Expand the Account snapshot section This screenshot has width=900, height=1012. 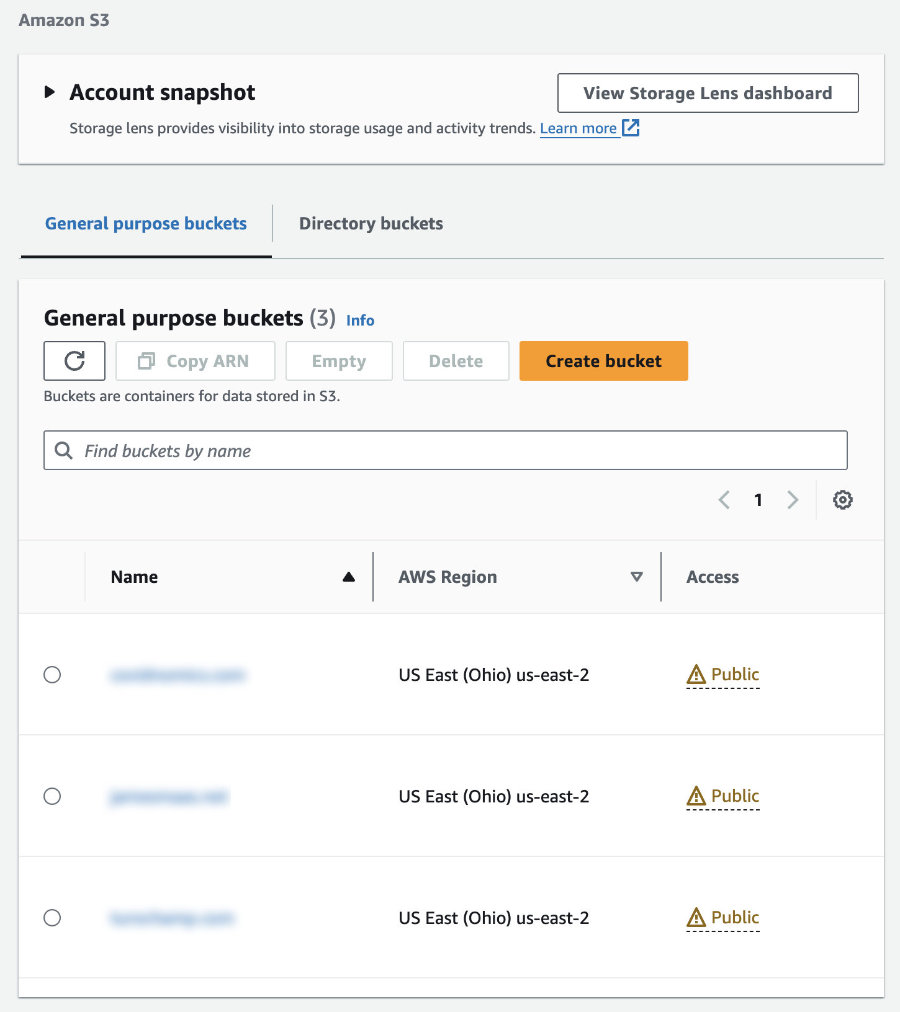point(50,92)
